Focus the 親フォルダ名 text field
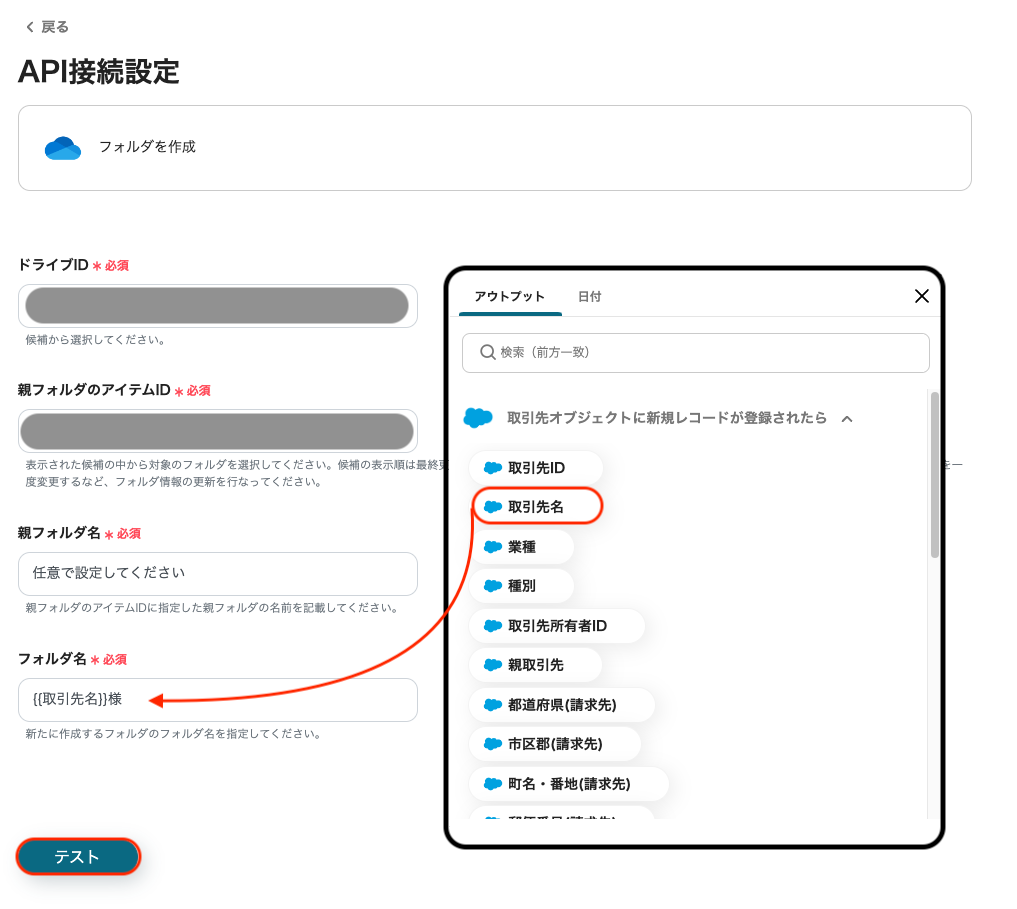The height and width of the screenshot is (909, 1017). 217,574
